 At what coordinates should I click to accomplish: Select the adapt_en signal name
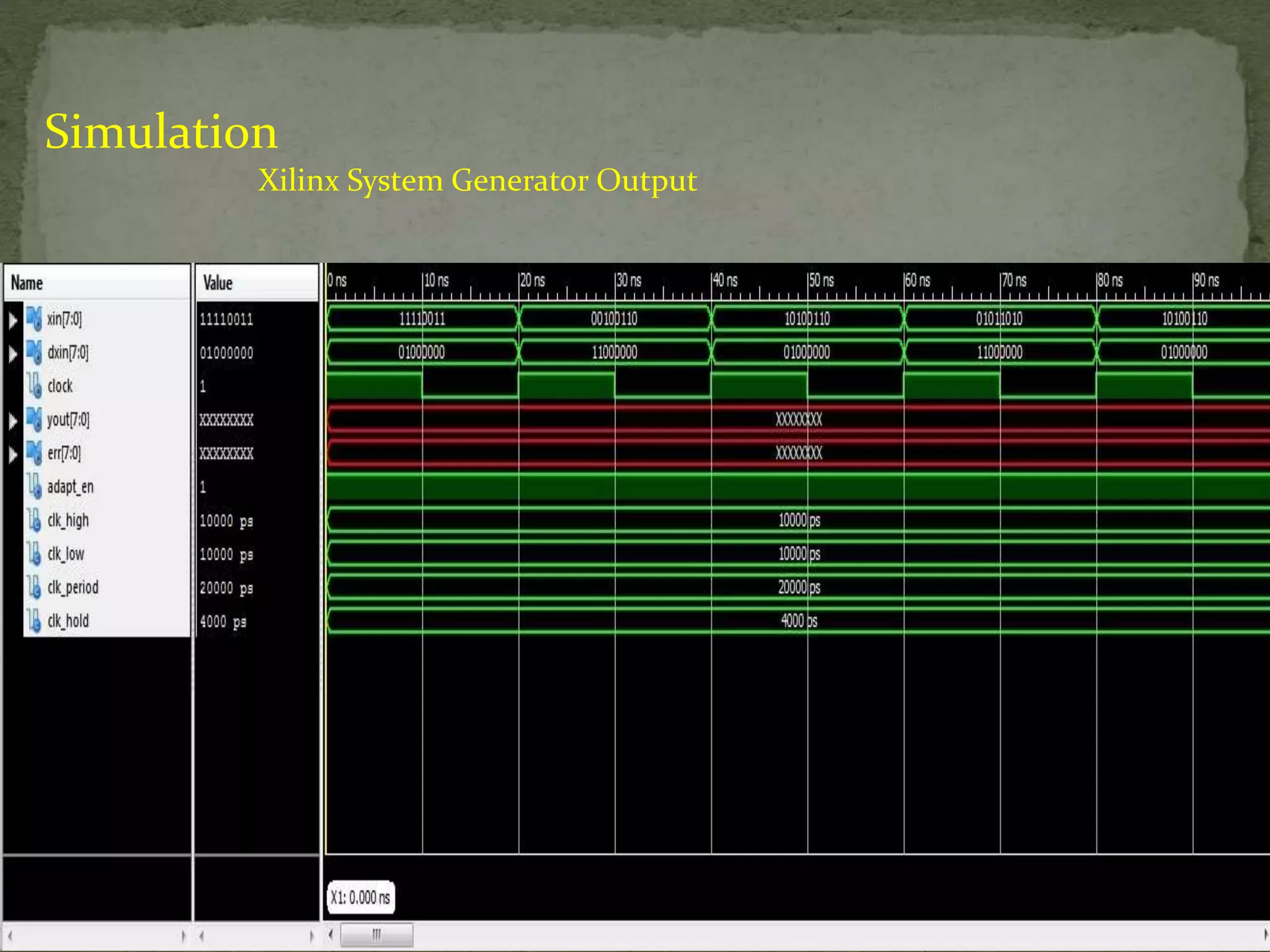point(70,487)
